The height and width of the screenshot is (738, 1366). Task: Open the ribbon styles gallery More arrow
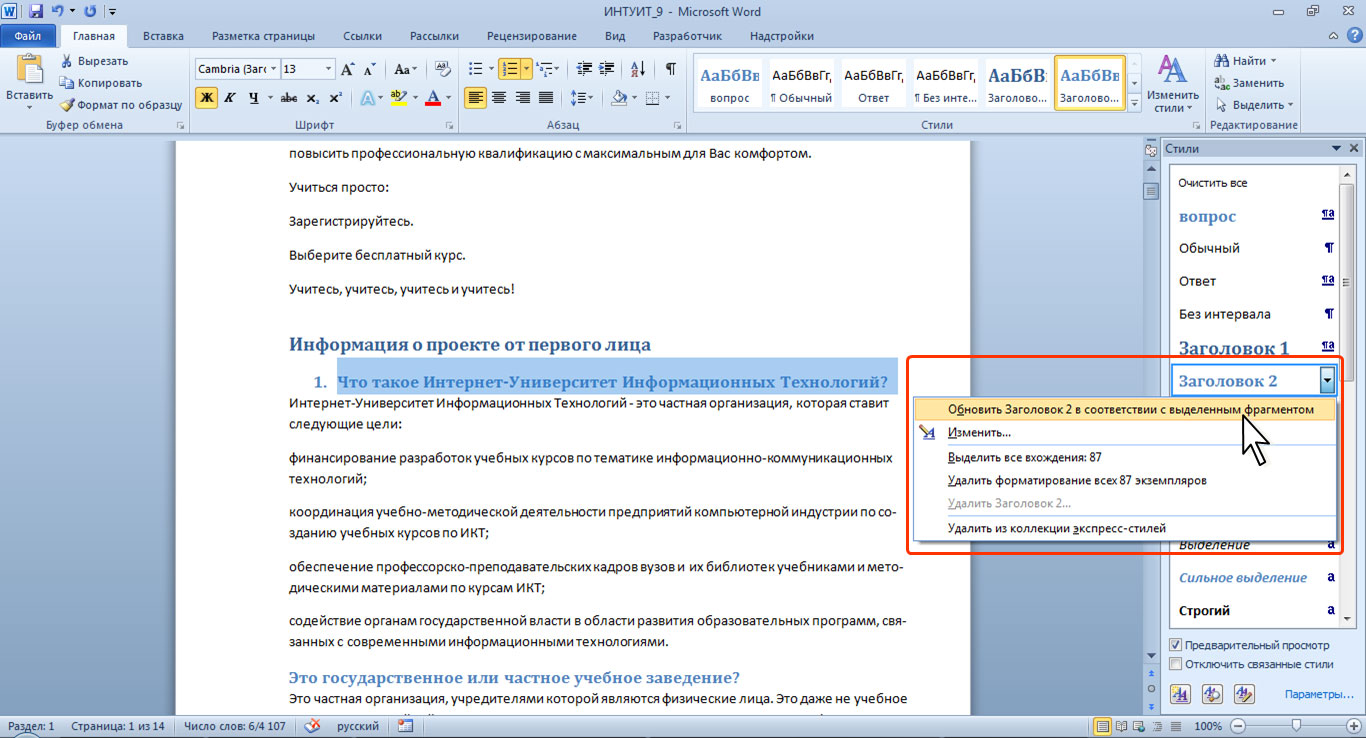(x=1134, y=104)
